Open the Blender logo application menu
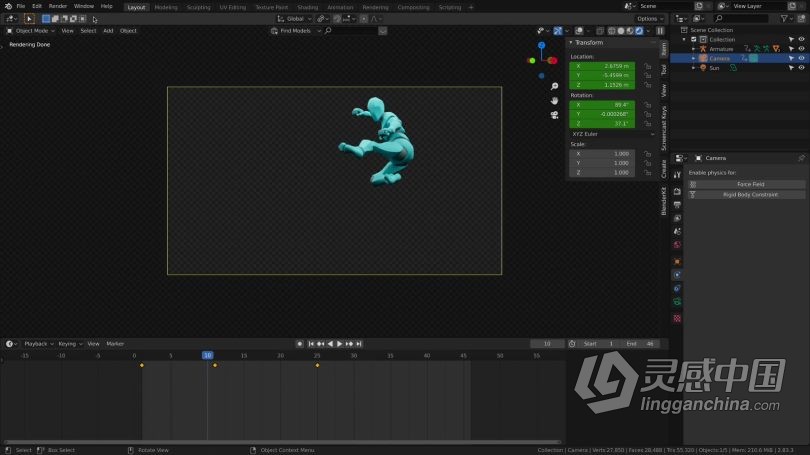The image size is (810, 455). pyautogui.click(x=8, y=6)
